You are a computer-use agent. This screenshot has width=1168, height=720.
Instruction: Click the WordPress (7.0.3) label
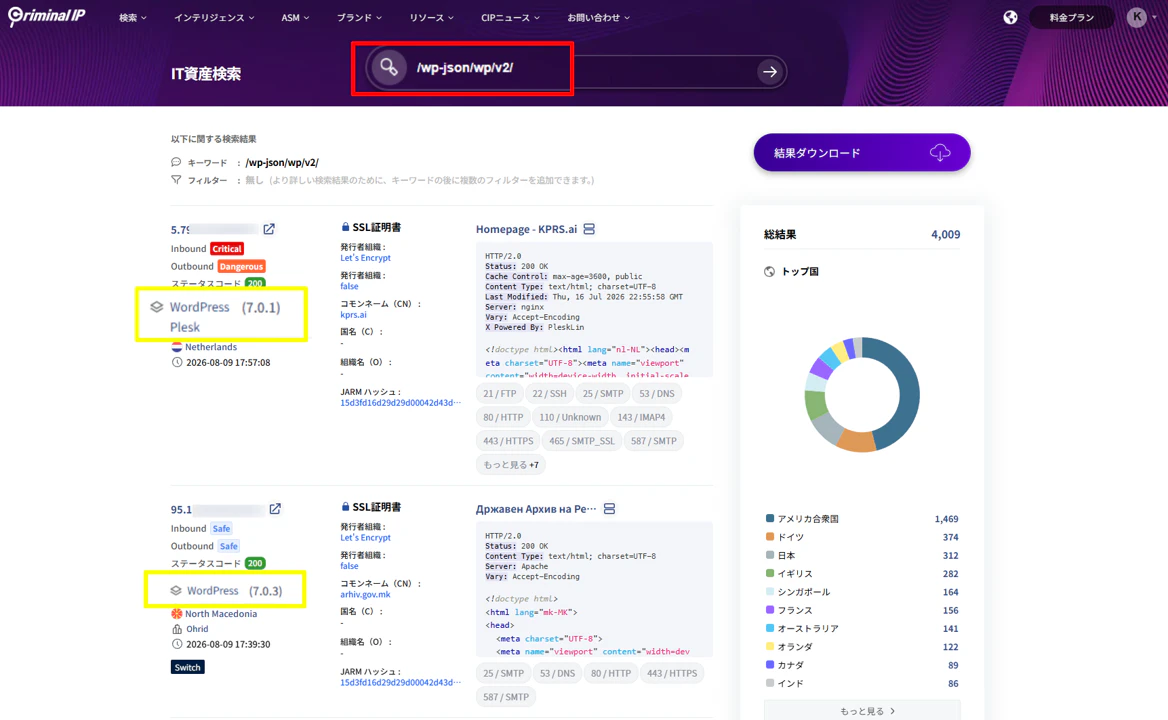click(234, 590)
